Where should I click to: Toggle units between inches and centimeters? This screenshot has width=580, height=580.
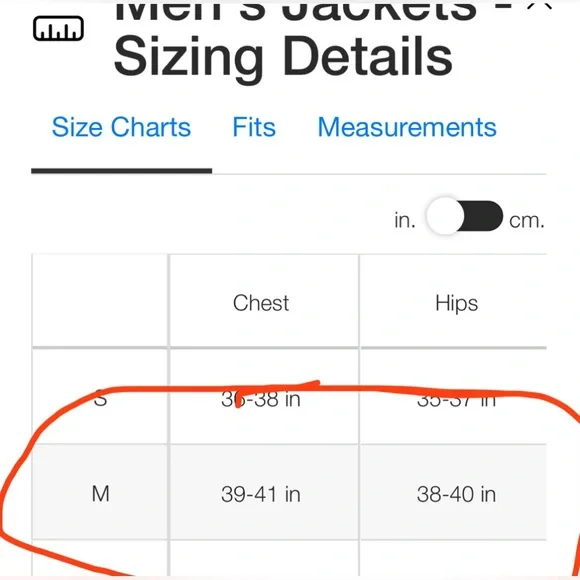click(x=464, y=216)
